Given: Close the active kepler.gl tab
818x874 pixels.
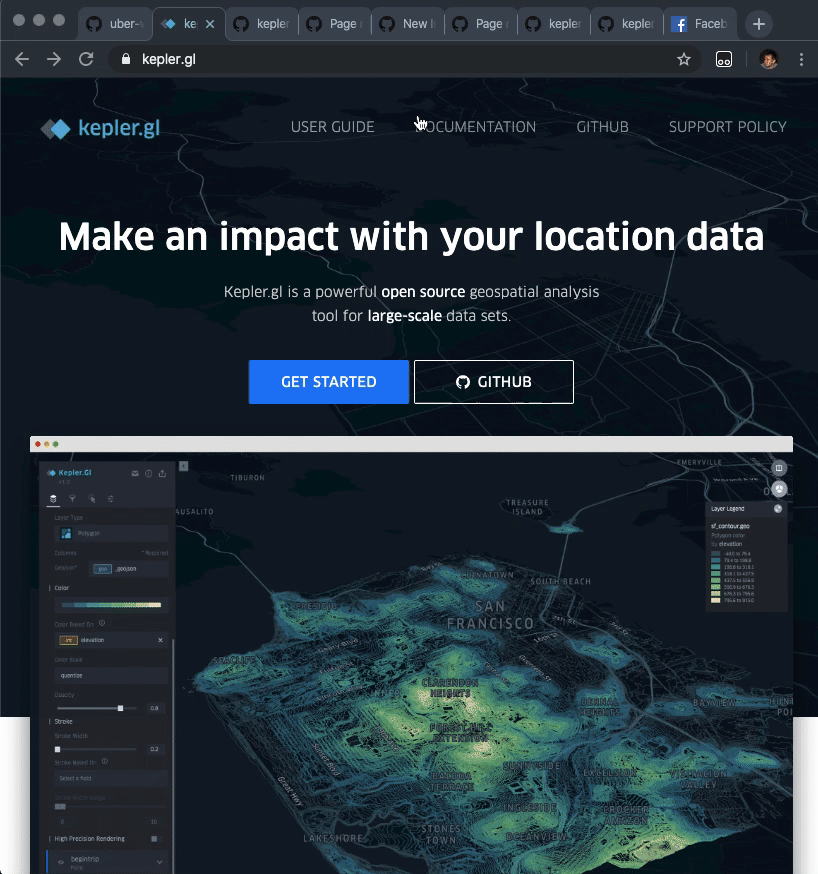Looking at the screenshot, I should (x=210, y=24).
